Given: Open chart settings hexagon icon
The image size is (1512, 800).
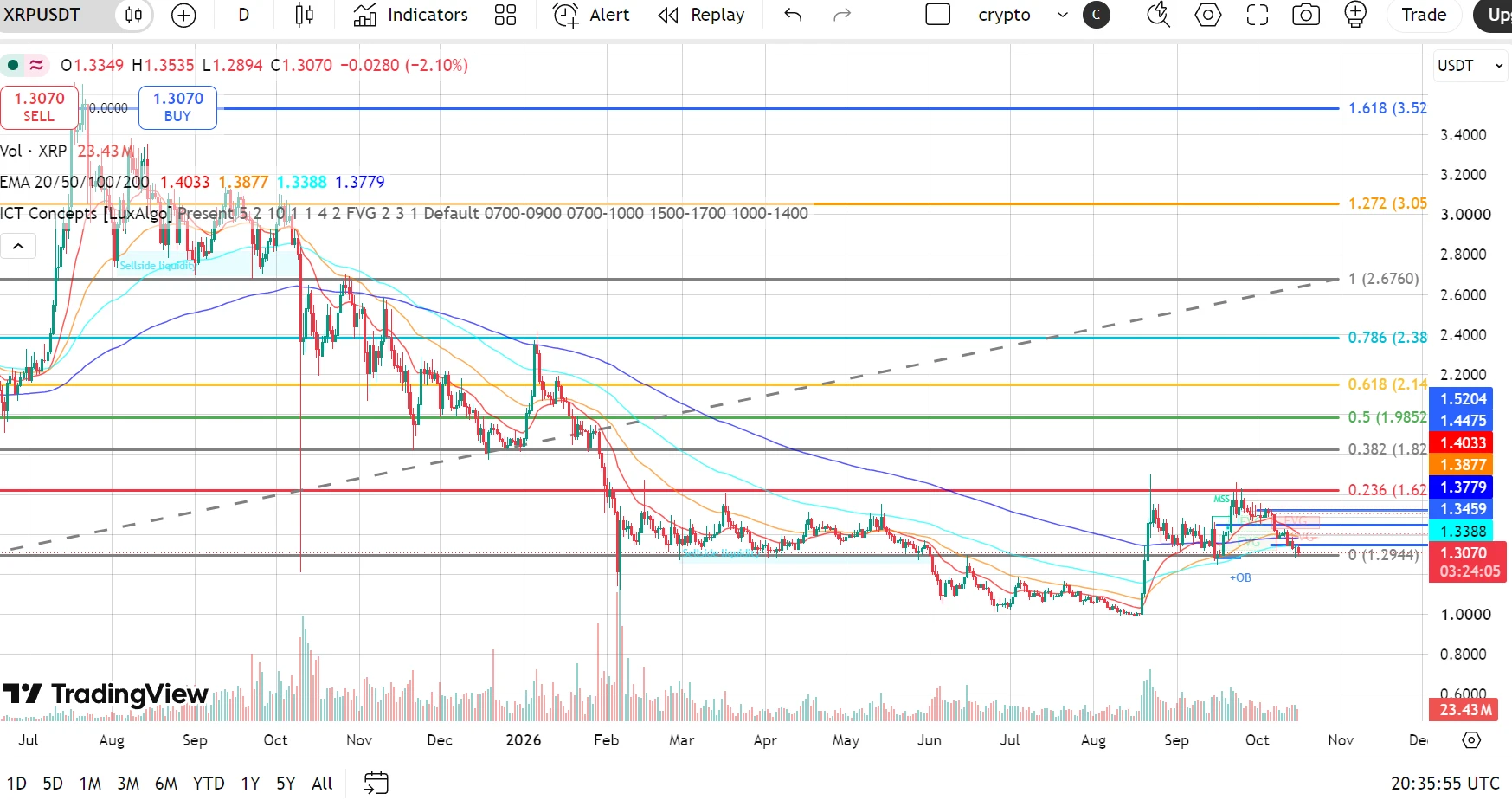Looking at the screenshot, I should tap(1208, 15).
